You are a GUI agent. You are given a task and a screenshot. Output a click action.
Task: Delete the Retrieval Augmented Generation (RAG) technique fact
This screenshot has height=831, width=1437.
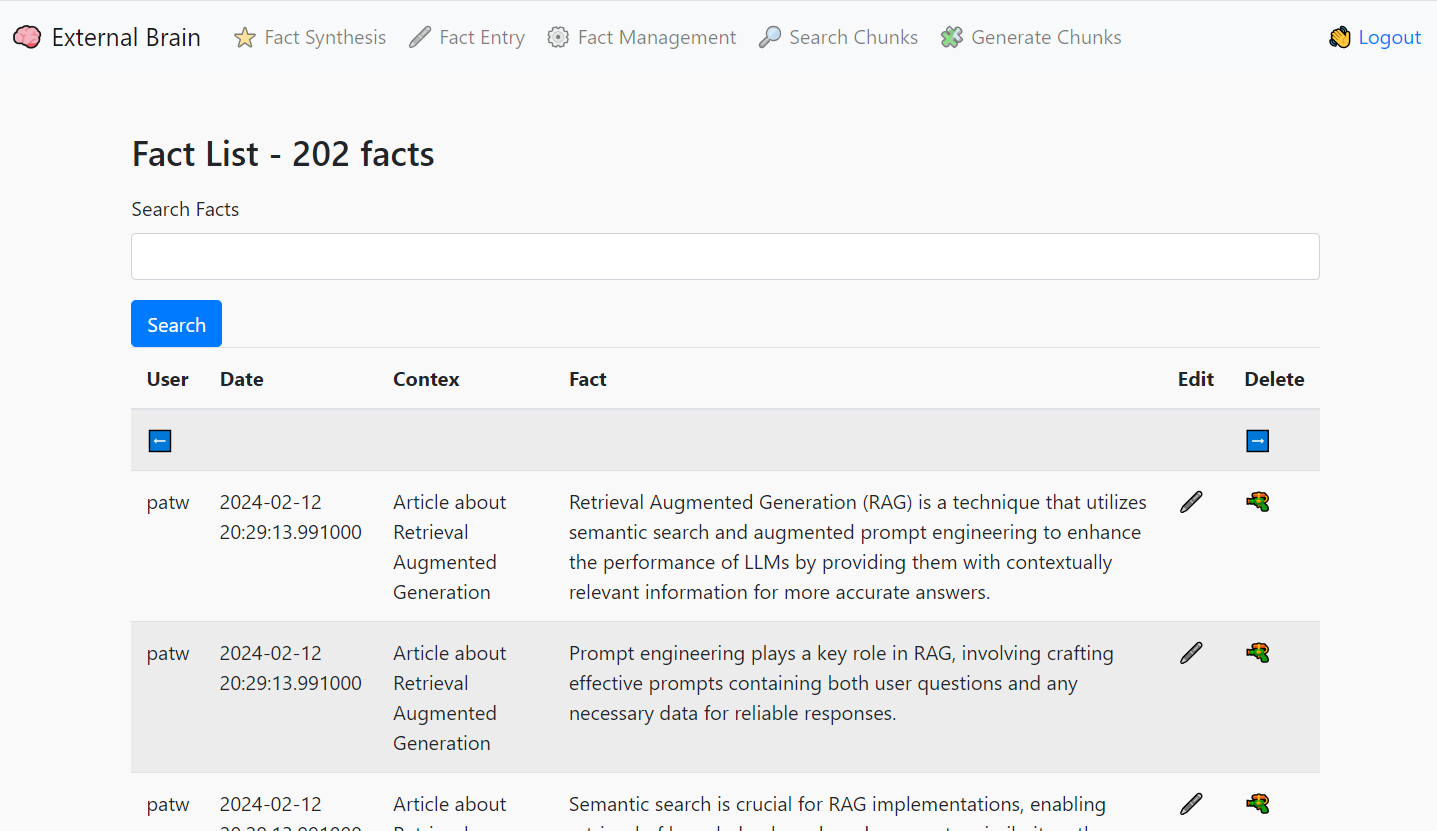click(x=1257, y=502)
